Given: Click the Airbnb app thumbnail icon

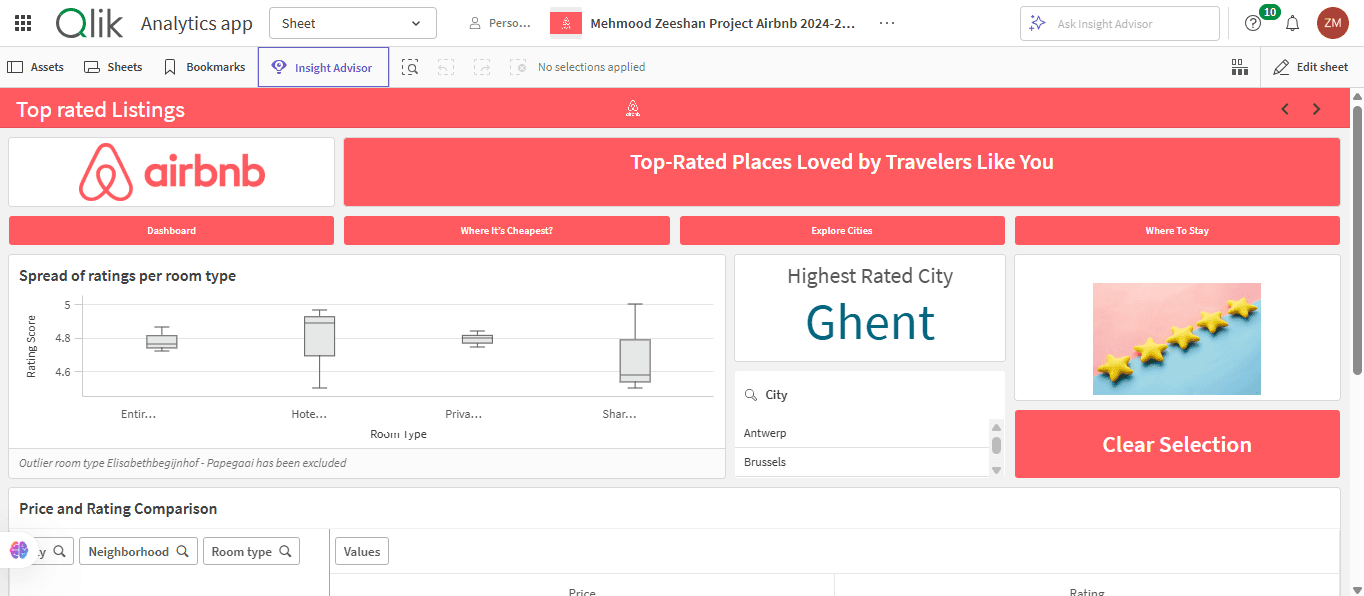Looking at the screenshot, I should [x=566, y=23].
